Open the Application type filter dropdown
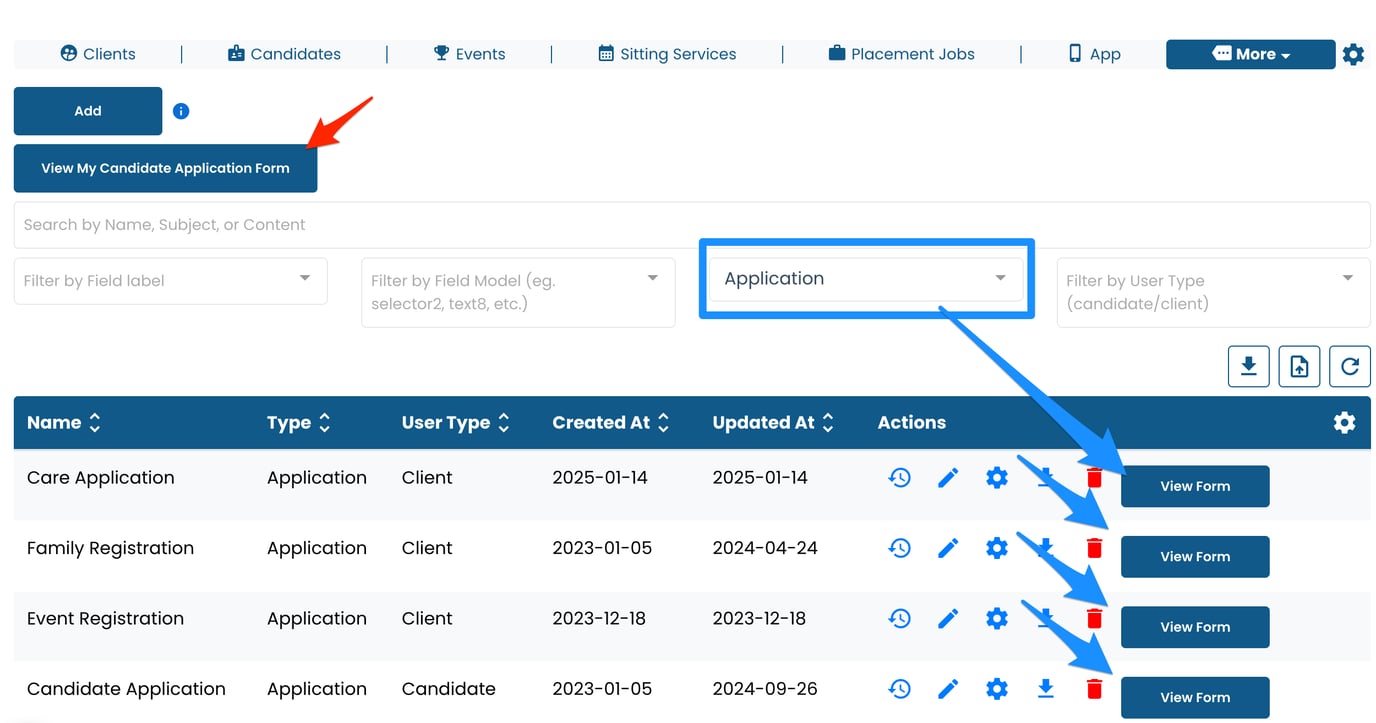The height and width of the screenshot is (723, 1376). (865, 279)
